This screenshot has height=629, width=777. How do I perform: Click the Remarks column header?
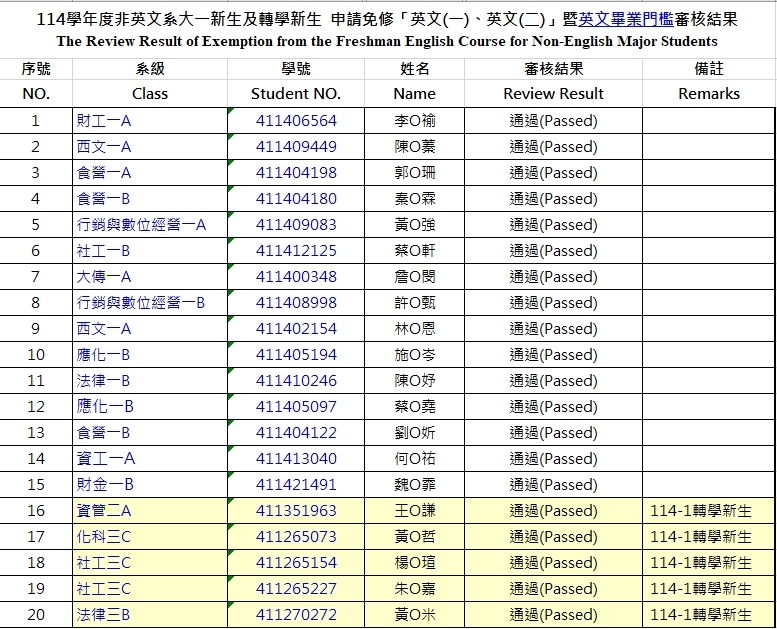pyautogui.click(x=708, y=93)
